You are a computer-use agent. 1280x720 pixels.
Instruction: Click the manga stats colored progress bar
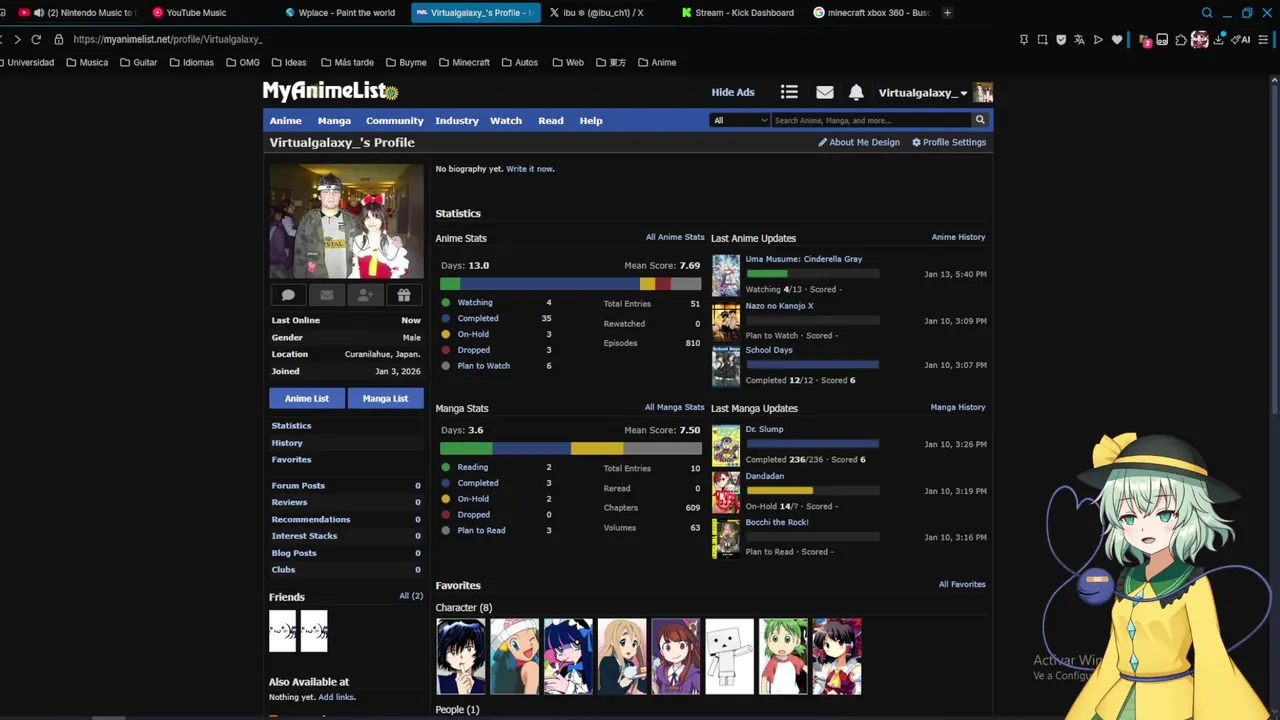tap(570, 449)
